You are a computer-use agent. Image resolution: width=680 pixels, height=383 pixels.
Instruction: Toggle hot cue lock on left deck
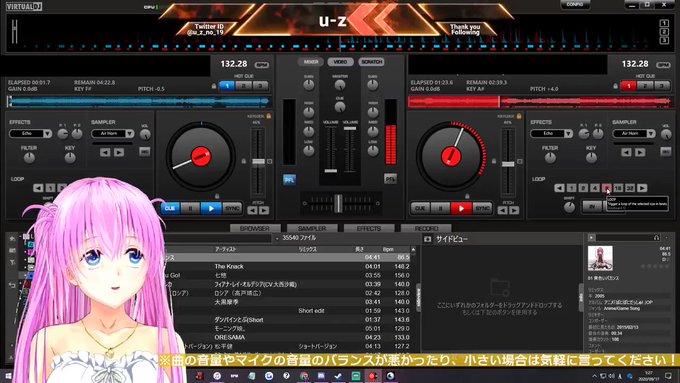coord(214,86)
